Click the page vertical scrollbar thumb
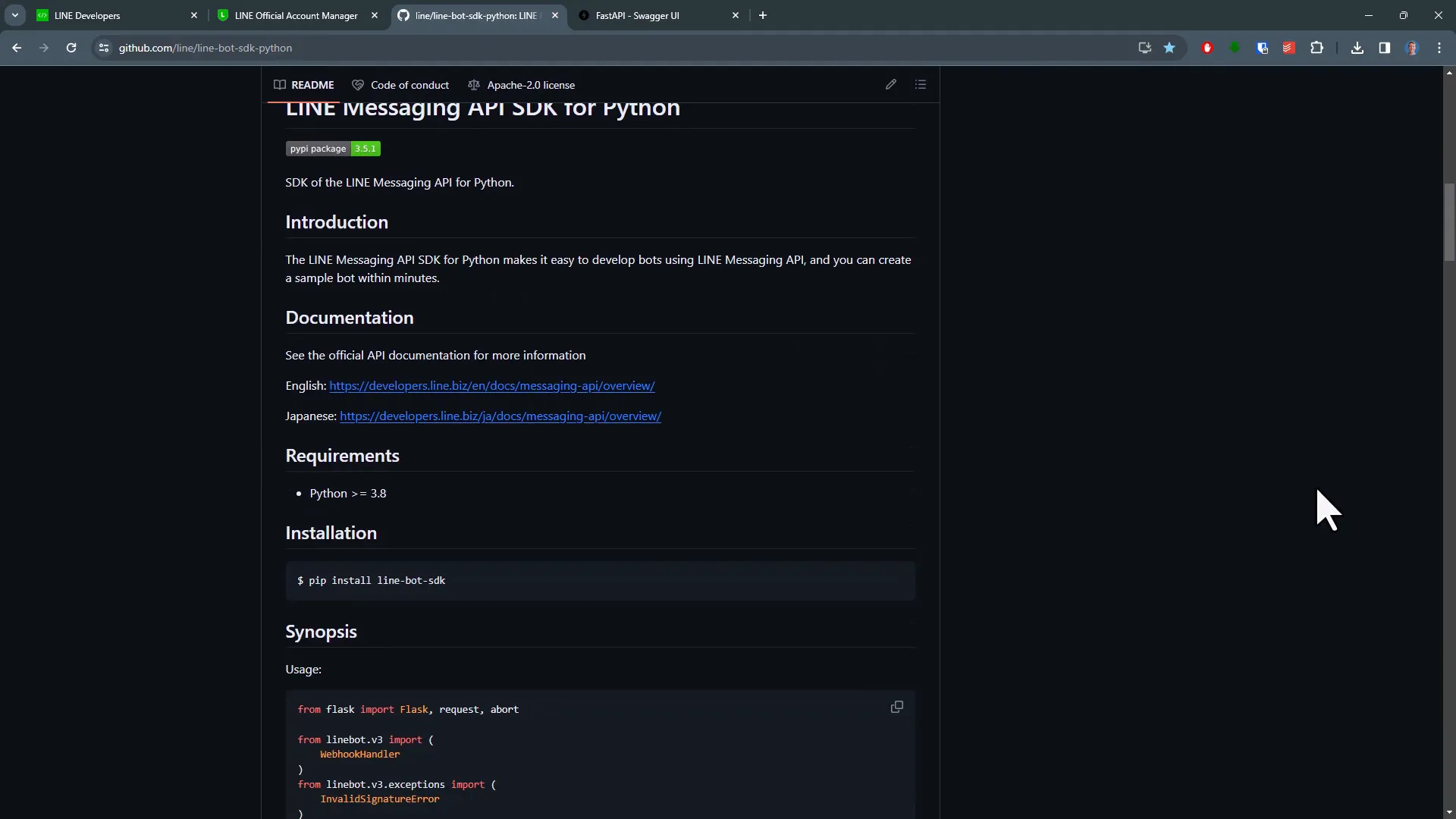Viewport: 1456px width, 819px height. 1449,221
